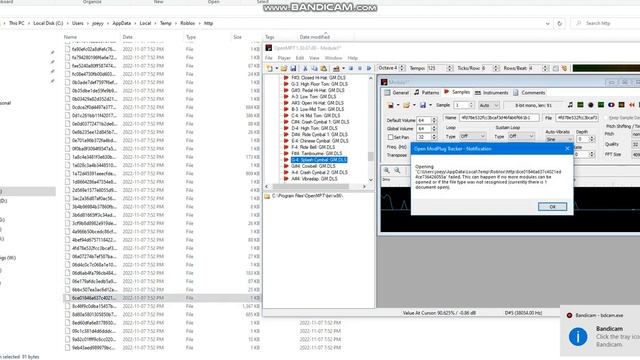The height and width of the screenshot is (360, 640).
Task: Click the New sample icon in Samples toolbar
Action: click(391, 105)
